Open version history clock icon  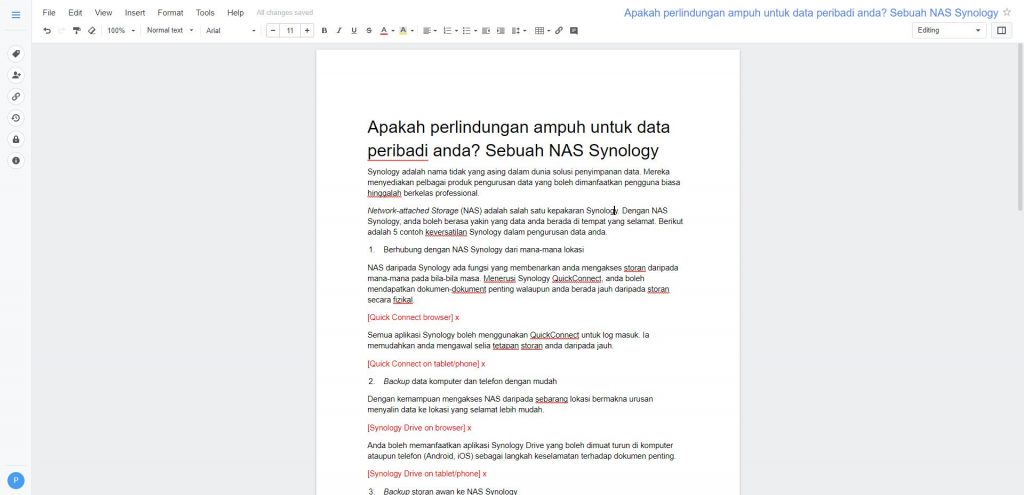point(16,118)
